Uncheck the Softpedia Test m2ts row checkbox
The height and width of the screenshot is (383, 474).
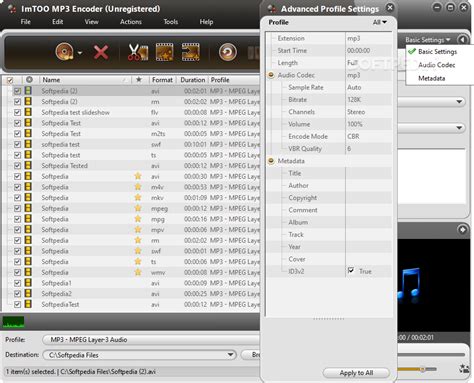tap(17, 134)
